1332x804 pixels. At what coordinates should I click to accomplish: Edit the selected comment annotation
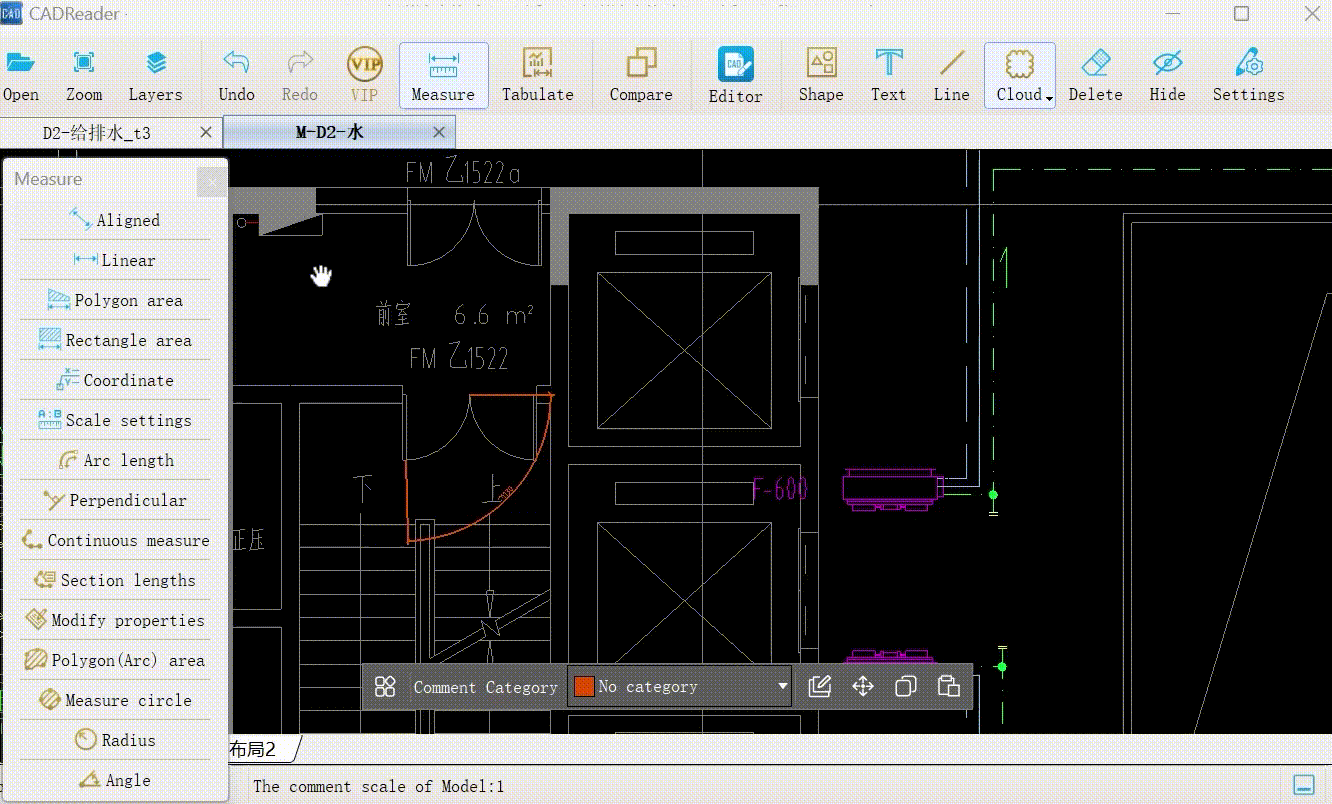pos(819,687)
